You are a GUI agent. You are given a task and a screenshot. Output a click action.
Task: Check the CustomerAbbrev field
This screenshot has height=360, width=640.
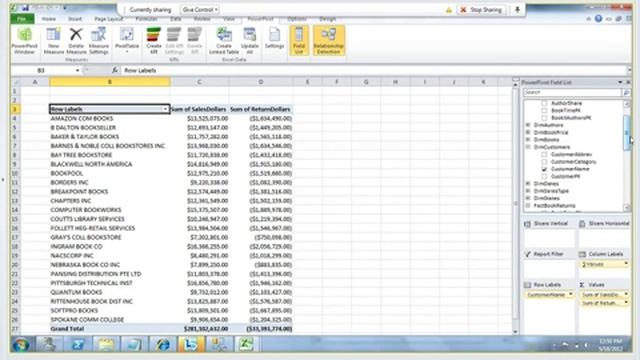tap(544, 155)
